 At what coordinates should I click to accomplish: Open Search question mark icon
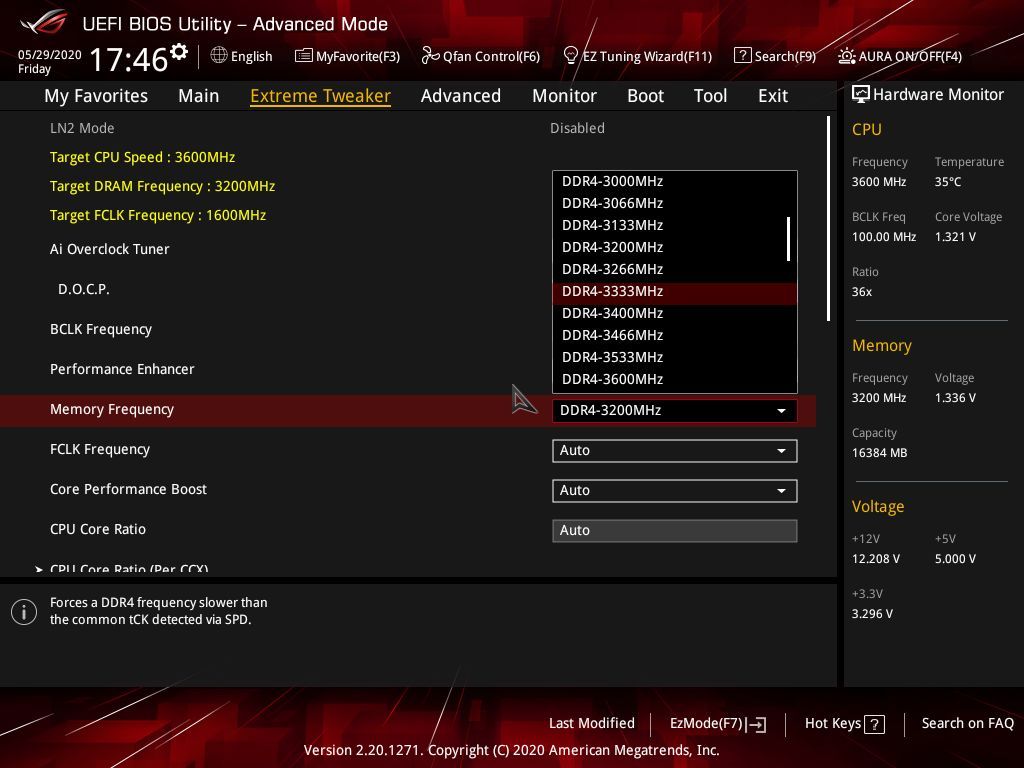[743, 56]
